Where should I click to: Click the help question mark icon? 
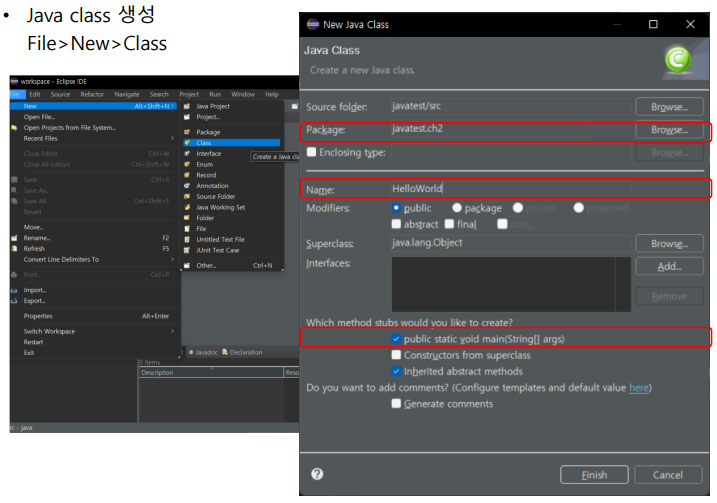317,474
